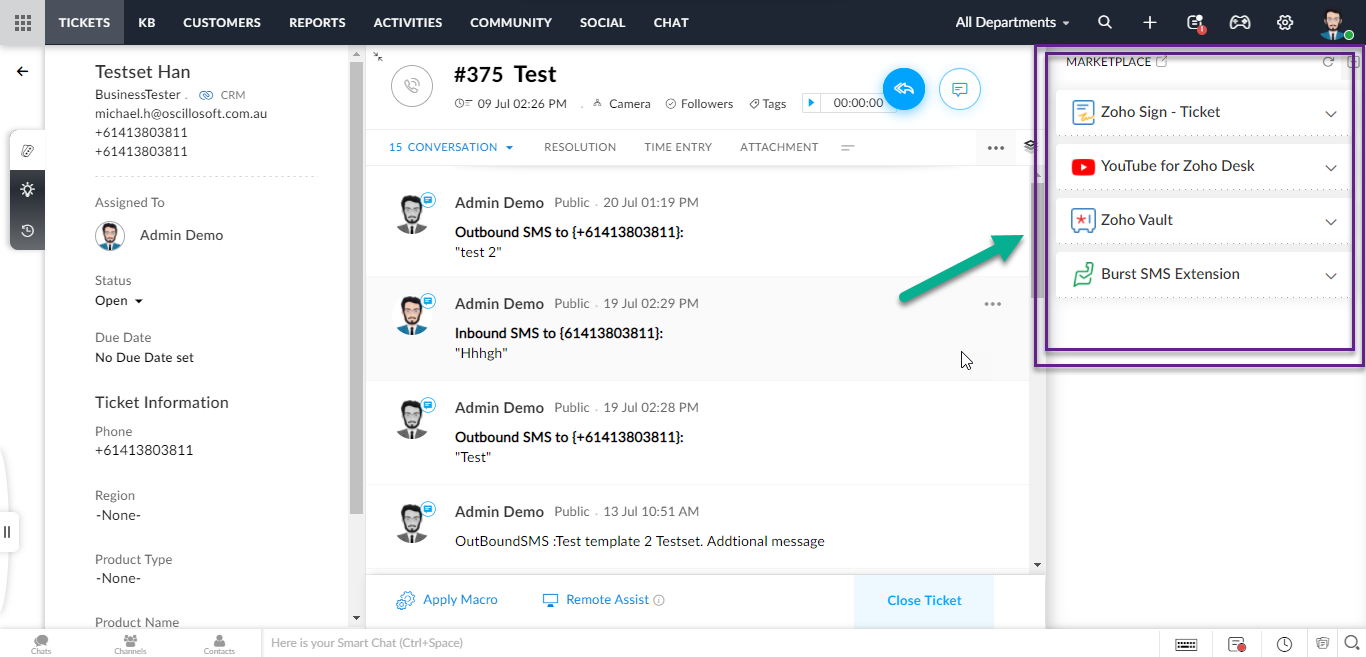Image resolution: width=1366 pixels, height=657 pixels.
Task: Open the Status Open dropdown
Action: 119,300
